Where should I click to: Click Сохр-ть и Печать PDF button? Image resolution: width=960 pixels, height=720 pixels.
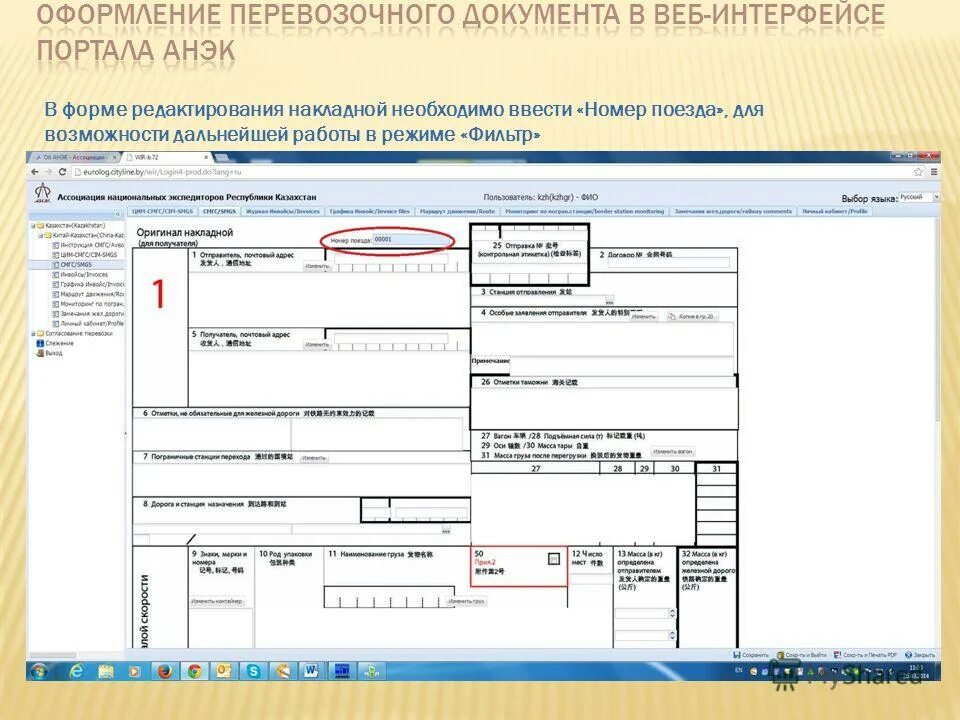coord(866,655)
